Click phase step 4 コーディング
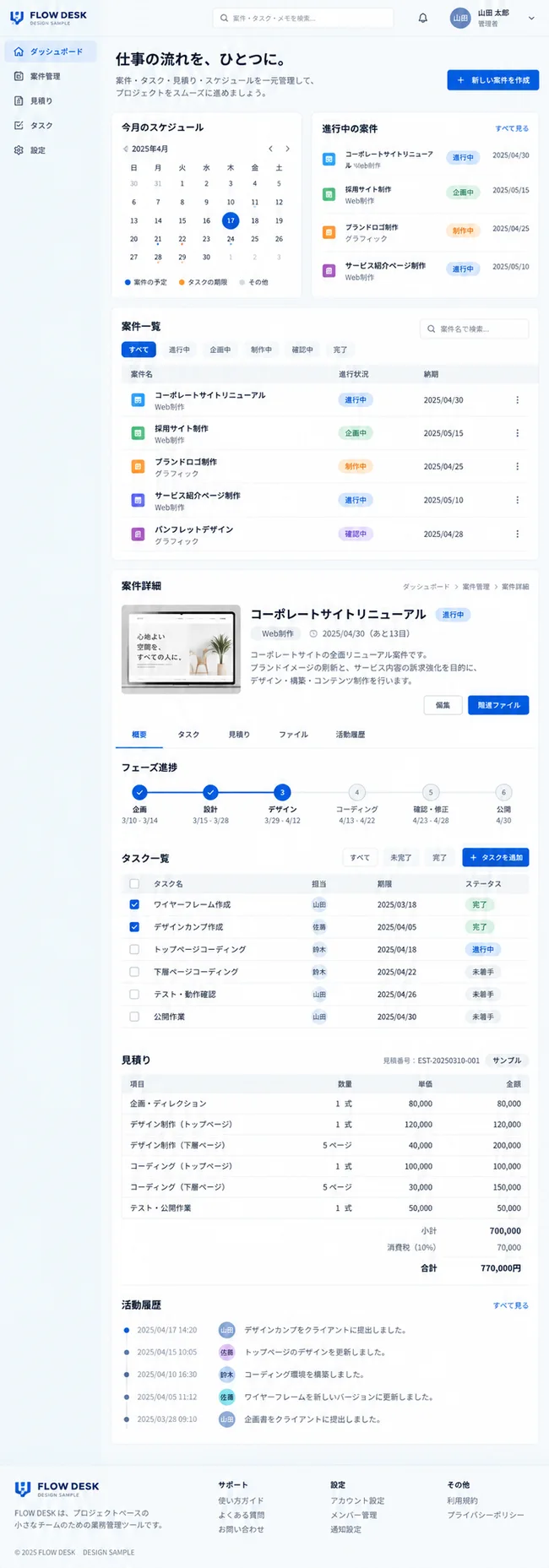 [356, 792]
